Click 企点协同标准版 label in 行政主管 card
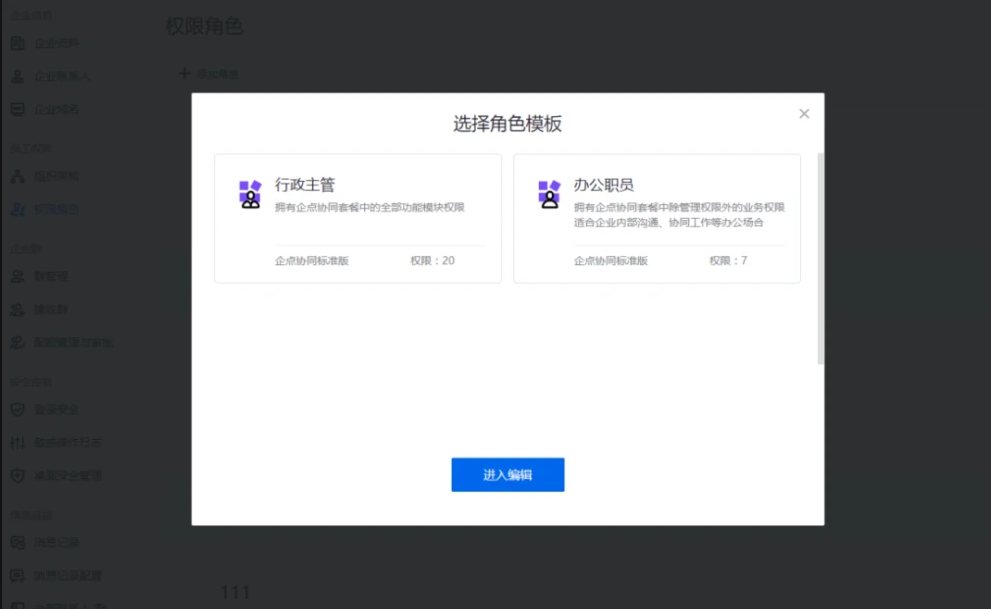 tap(312, 260)
